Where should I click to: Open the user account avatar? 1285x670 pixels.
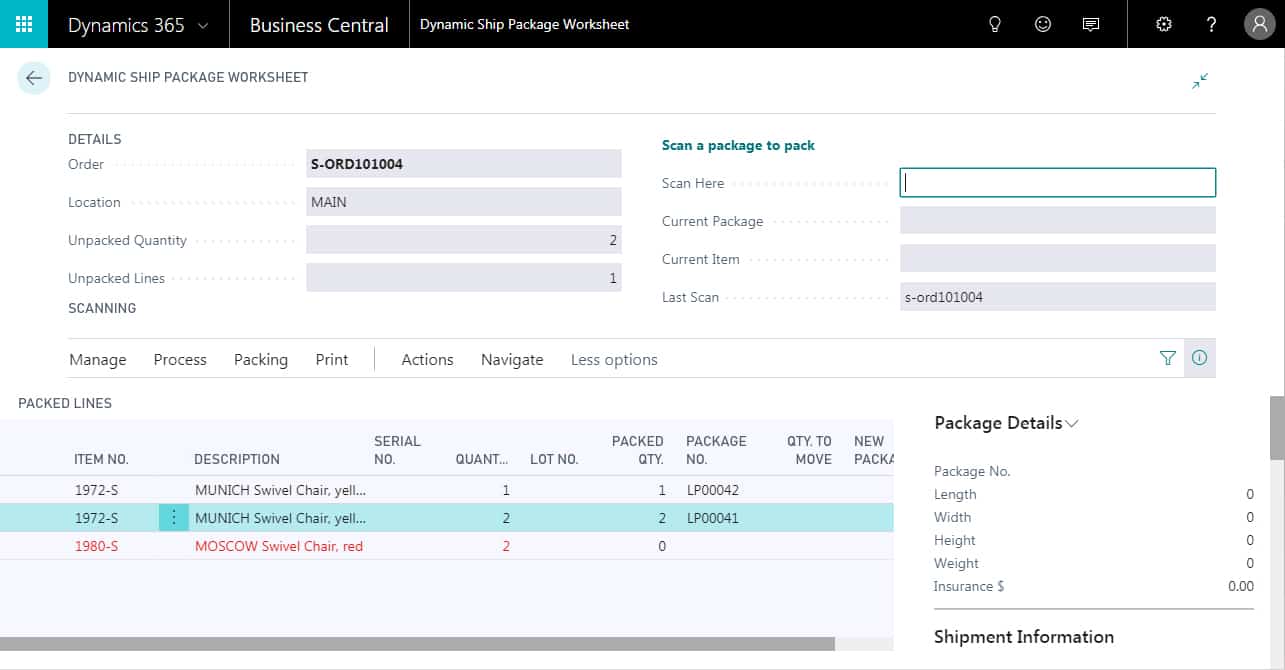click(x=1259, y=24)
